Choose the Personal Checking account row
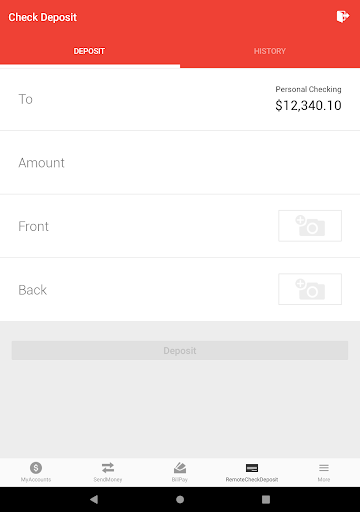360x512 pixels. 180,99
